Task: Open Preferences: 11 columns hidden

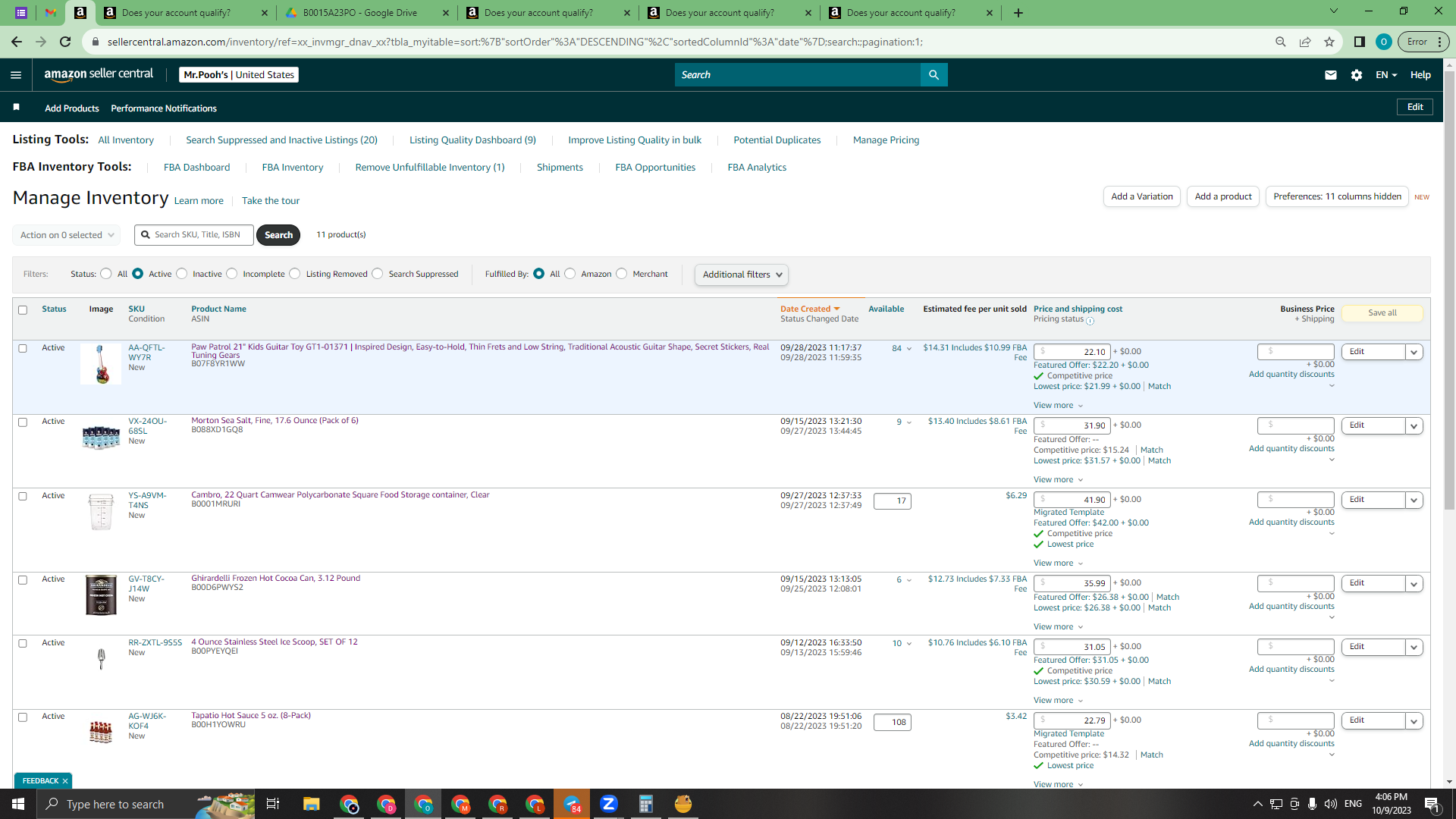Action: (1337, 196)
